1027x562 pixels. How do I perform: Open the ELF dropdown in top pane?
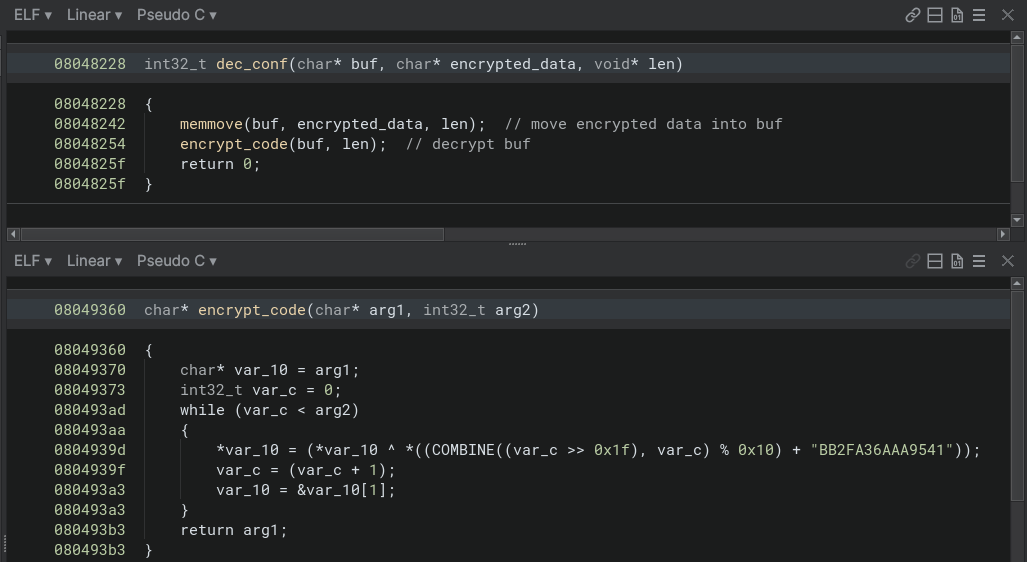[33, 15]
